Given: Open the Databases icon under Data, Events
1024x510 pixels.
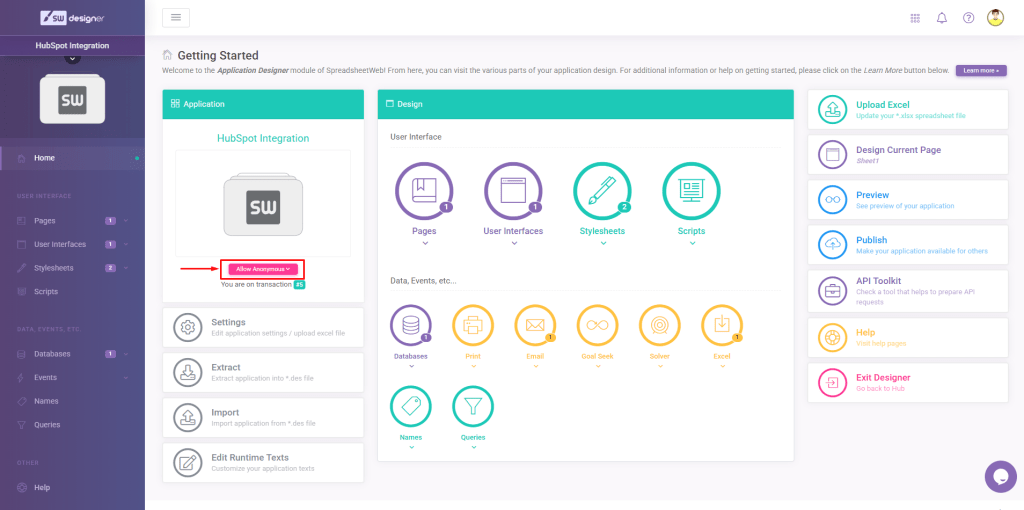Looking at the screenshot, I should [x=410, y=325].
